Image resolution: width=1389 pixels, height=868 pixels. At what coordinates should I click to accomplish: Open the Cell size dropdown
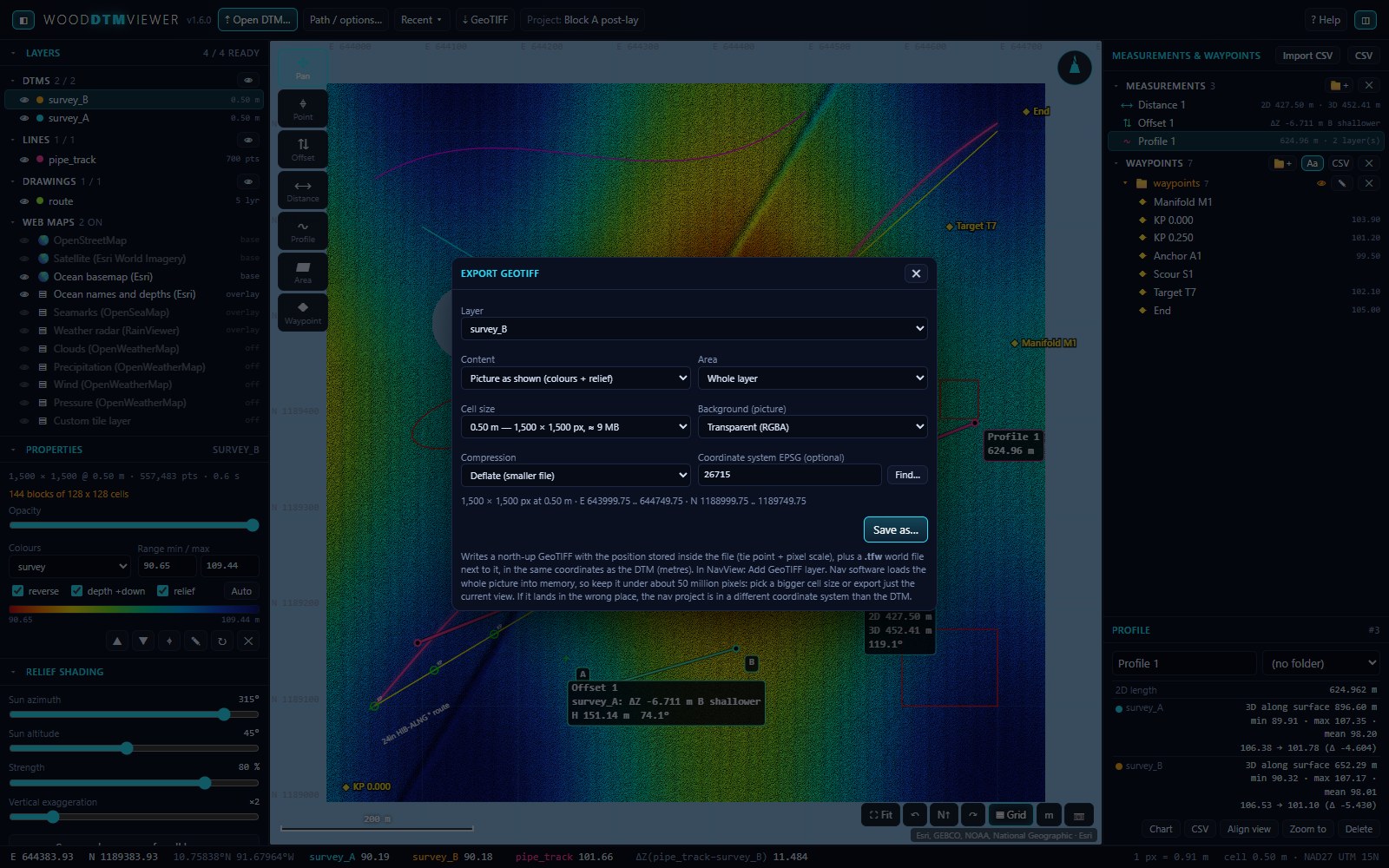[576, 427]
